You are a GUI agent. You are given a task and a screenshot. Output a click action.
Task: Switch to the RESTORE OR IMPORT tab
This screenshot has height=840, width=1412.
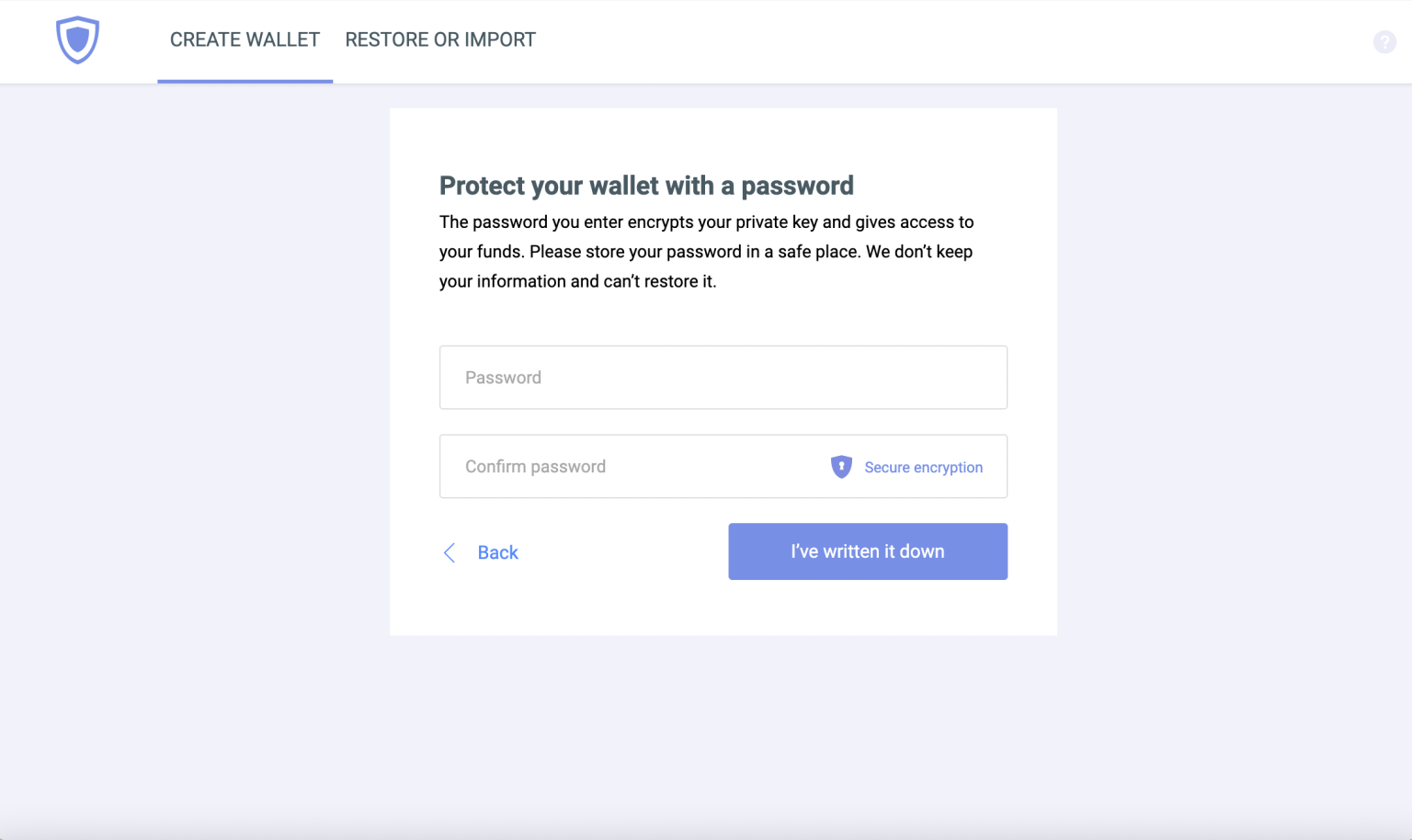click(x=439, y=40)
